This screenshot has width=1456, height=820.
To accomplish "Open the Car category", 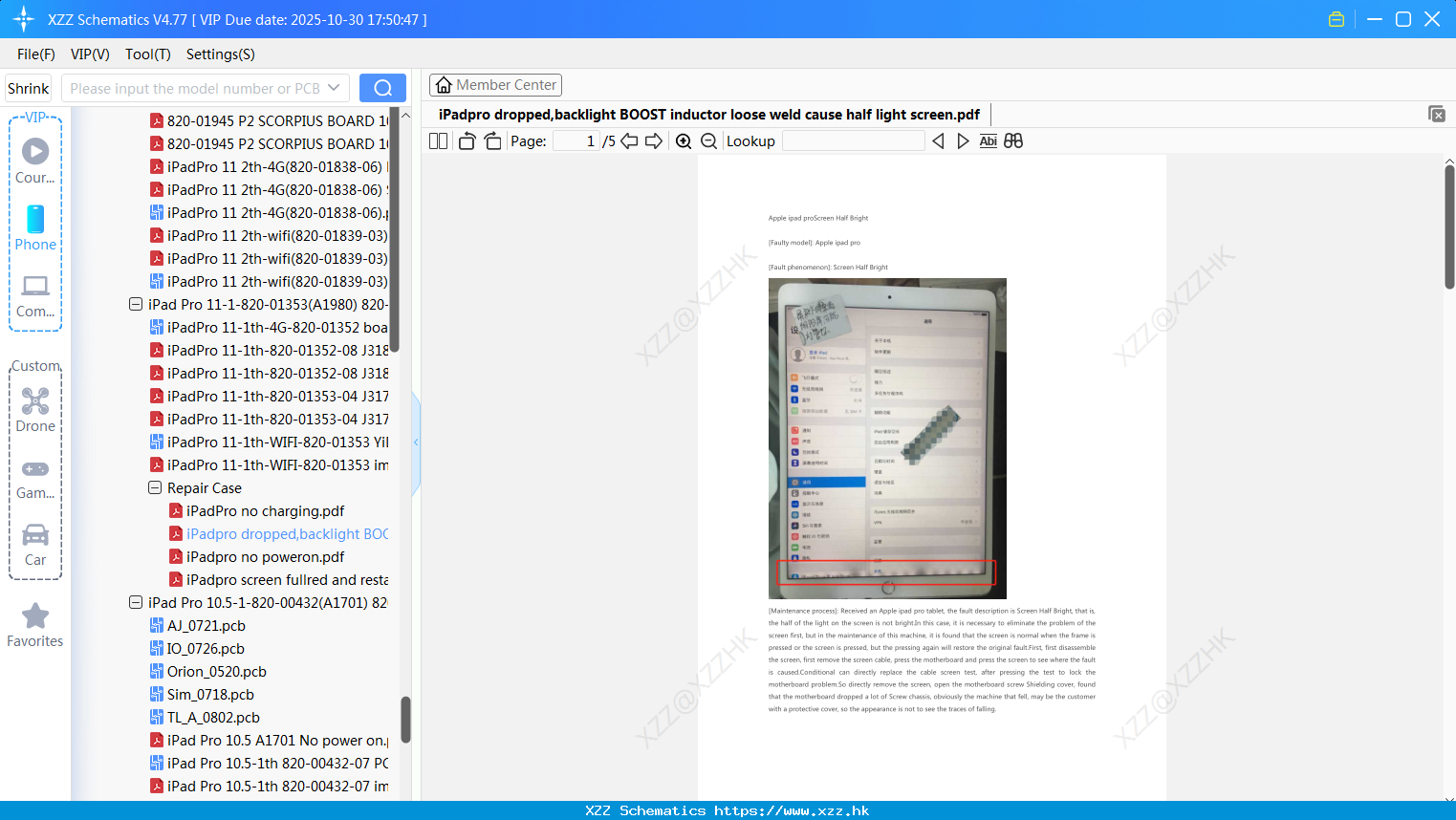I will 35,545.
